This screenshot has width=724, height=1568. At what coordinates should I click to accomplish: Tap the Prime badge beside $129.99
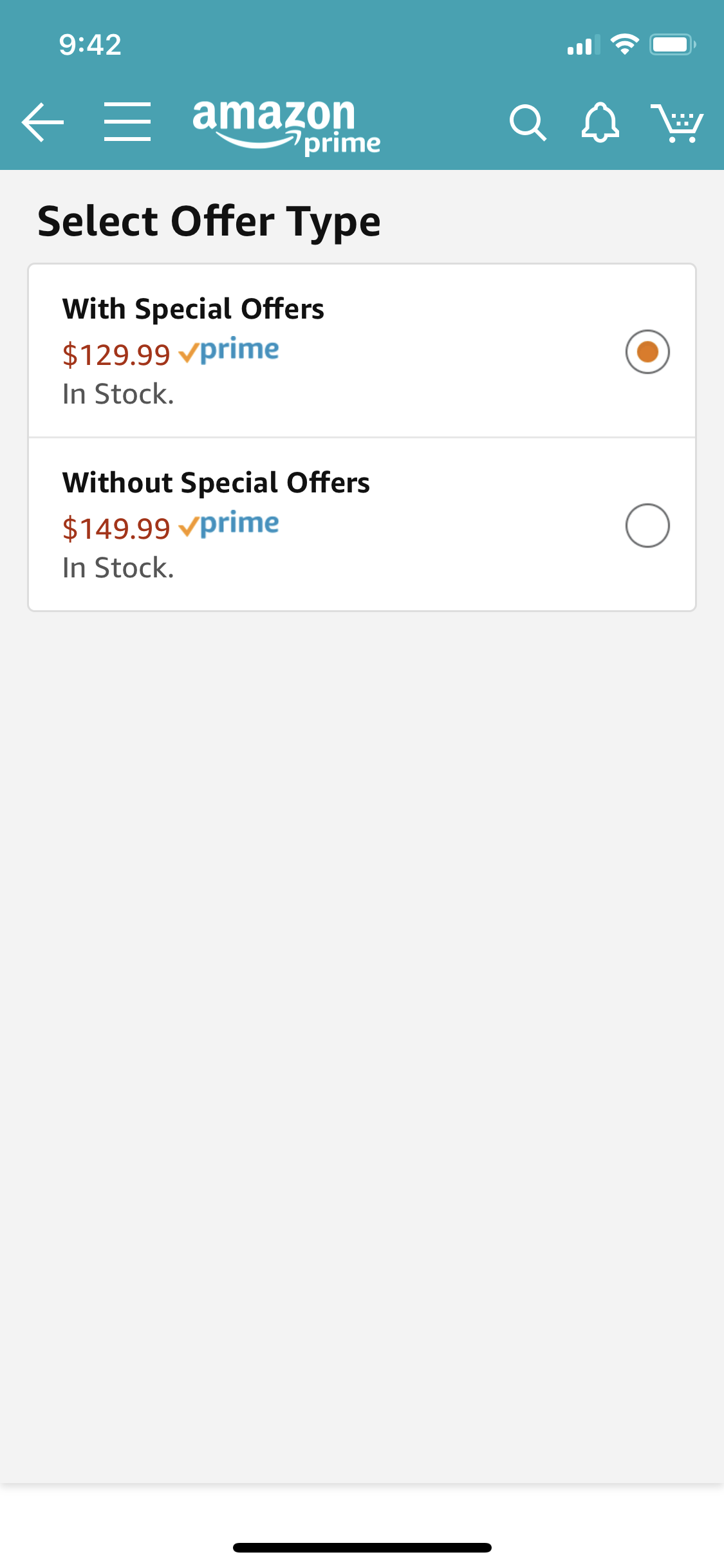[229, 351]
